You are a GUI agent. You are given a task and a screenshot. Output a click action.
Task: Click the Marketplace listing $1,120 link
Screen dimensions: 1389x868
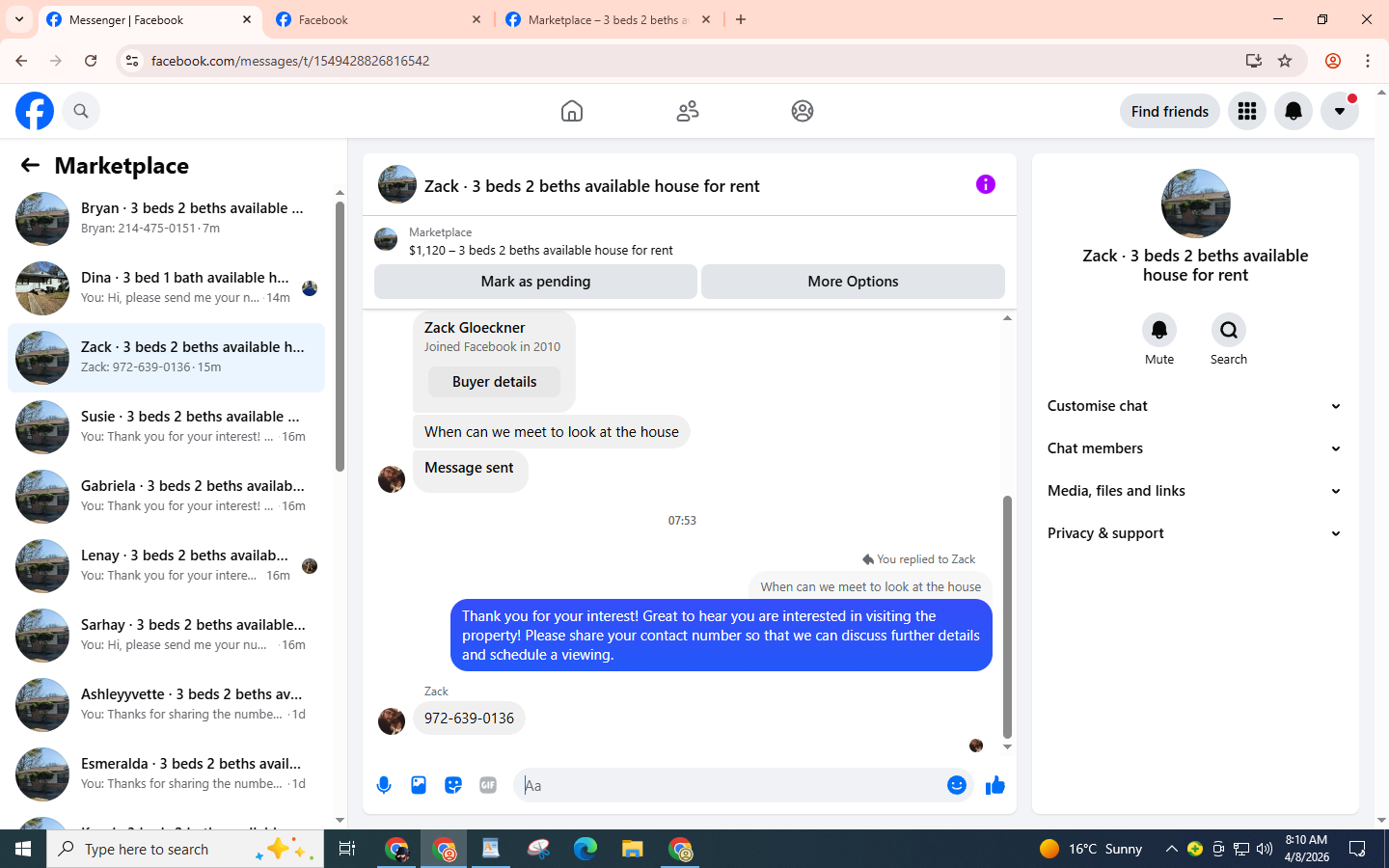click(540, 250)
